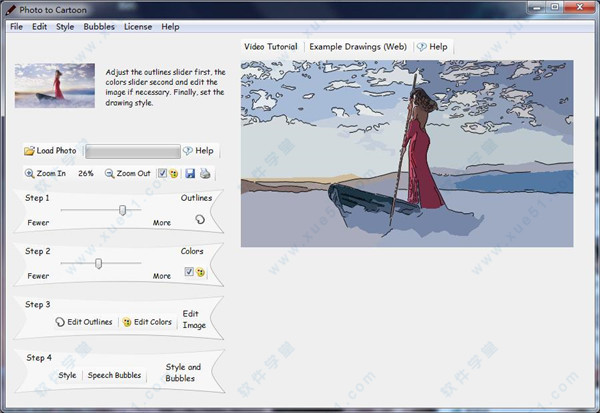Click Edit Outlines button

point(84,322)
